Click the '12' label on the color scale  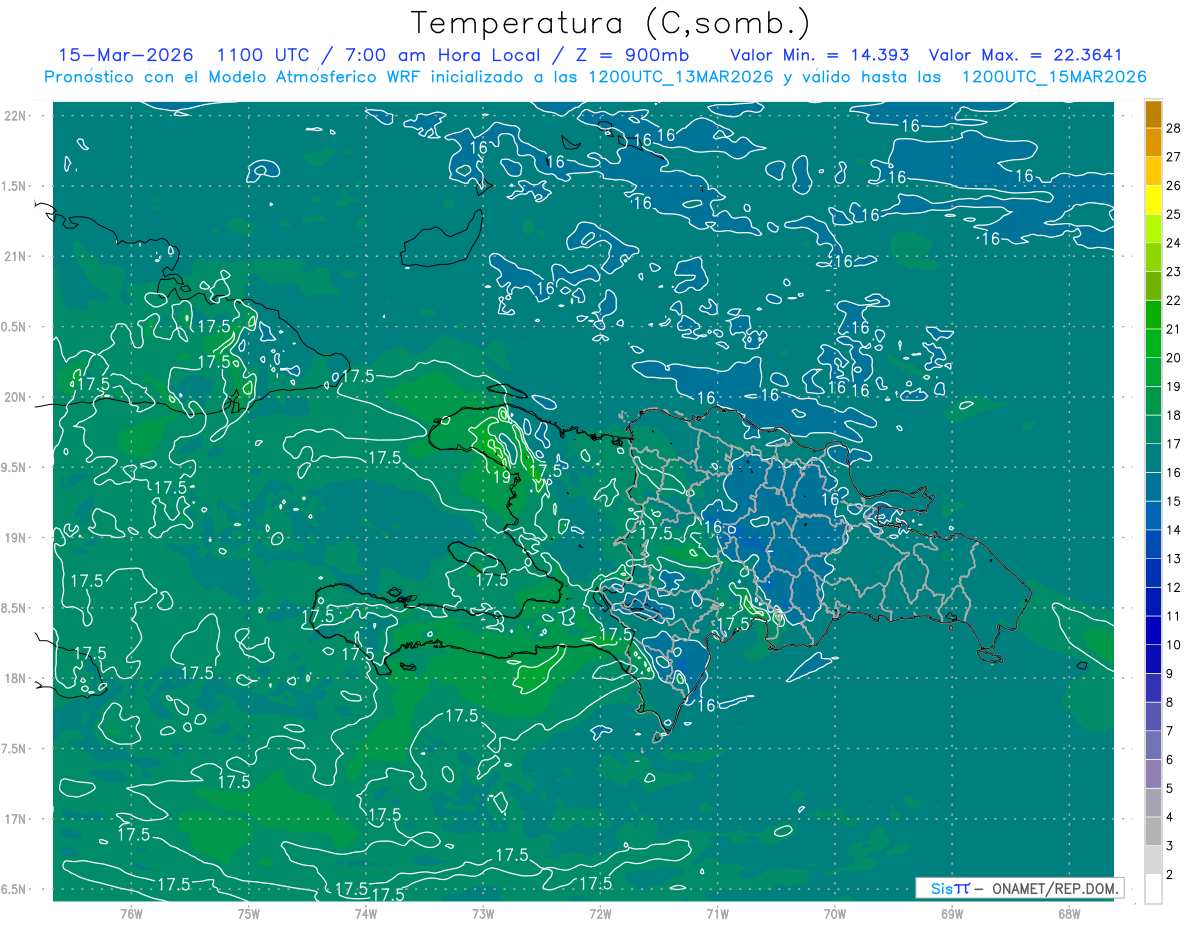1174,587
